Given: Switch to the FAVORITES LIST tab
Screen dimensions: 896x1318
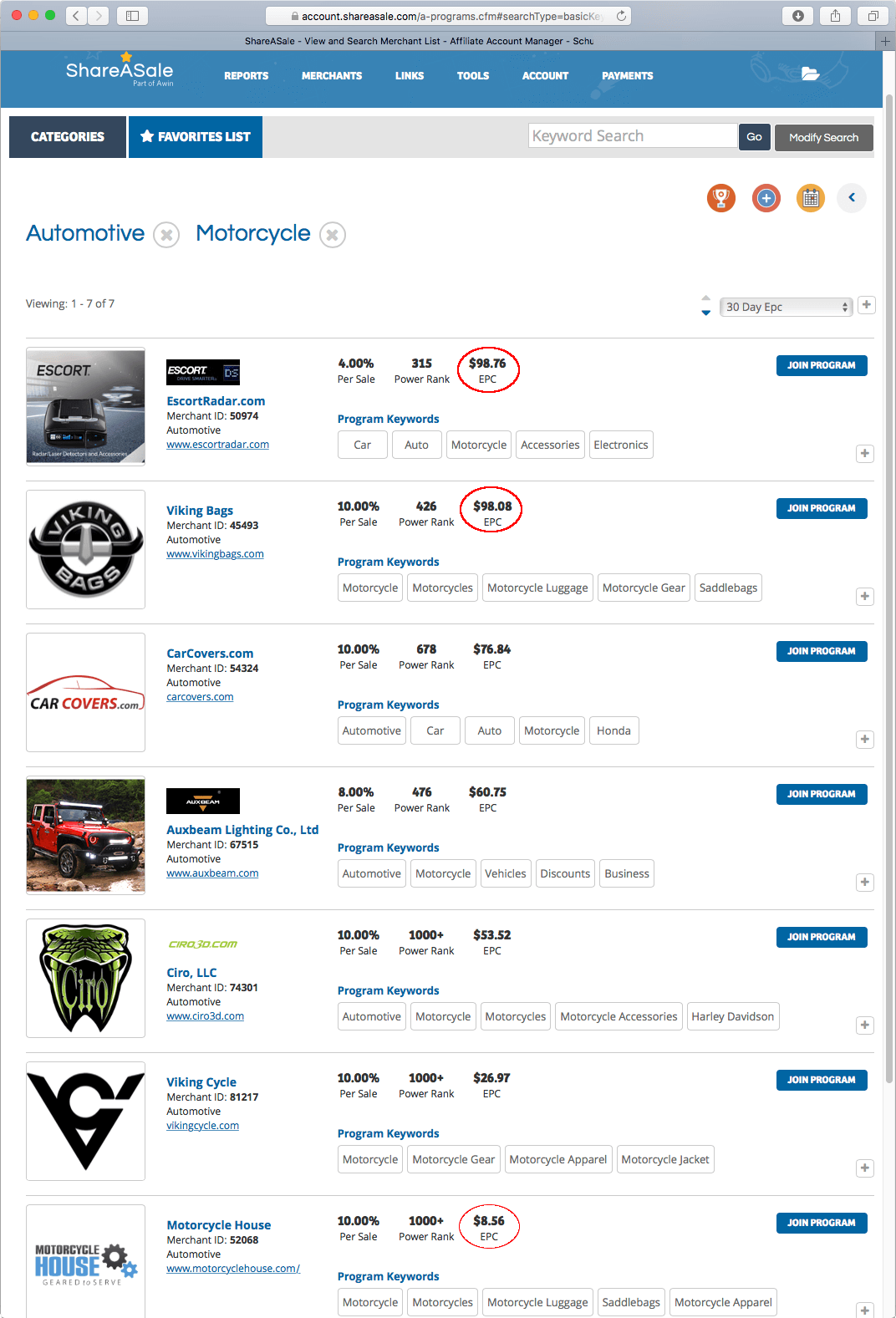Looking at the screenshot, I should pyautogui.click(x=196, y=137).
